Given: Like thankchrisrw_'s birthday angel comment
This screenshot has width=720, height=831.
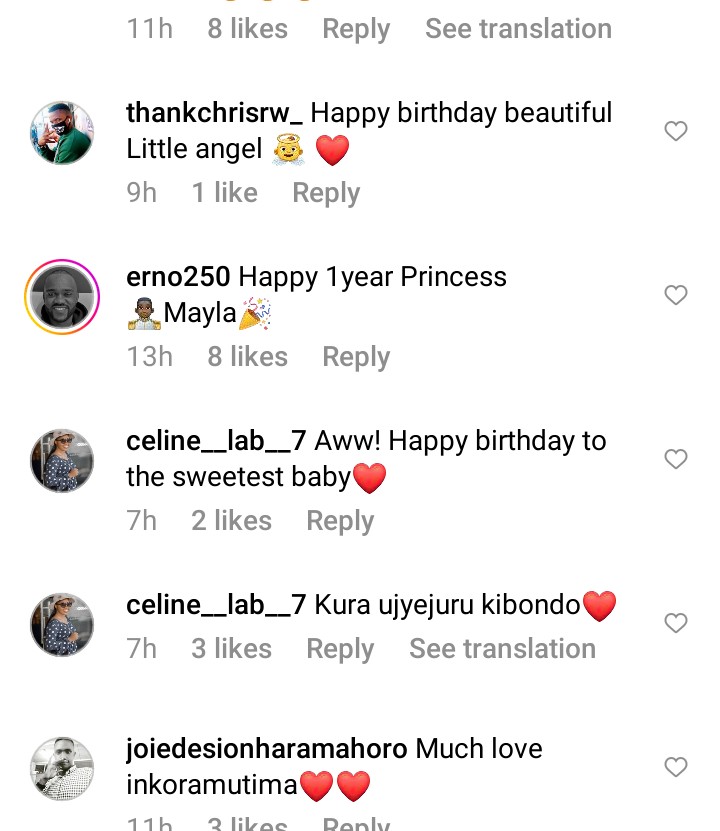Looking at the screenshot, I should (x=676, y=131).
